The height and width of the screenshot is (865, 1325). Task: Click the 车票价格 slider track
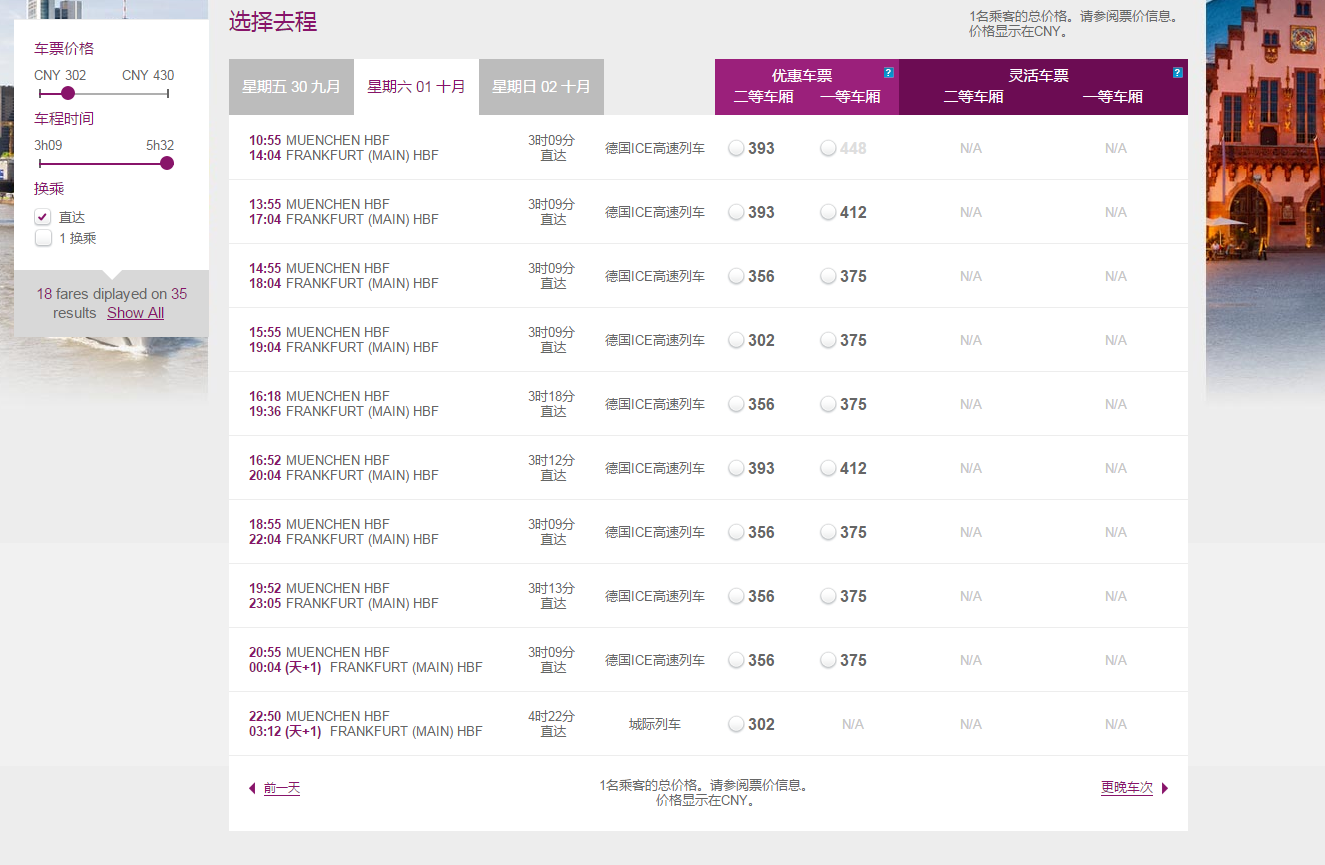coord(104,93)
